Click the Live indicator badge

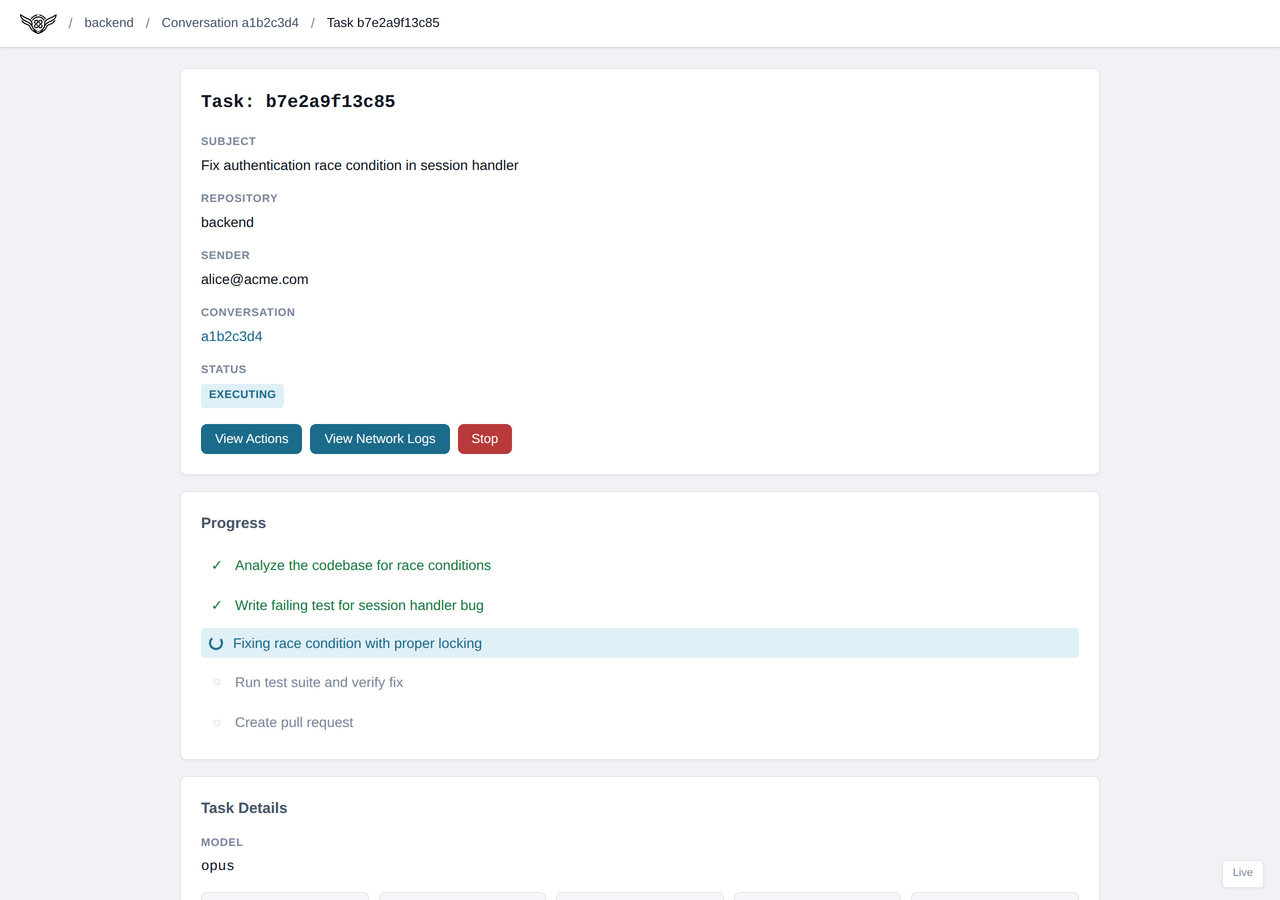[x=1242, y=873]
